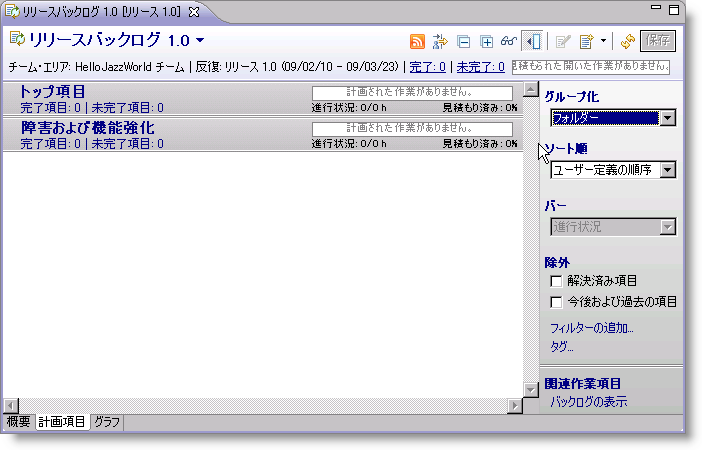Maximize the editor pane
This screenshot has height=450, width=702.
click(674, 9)
